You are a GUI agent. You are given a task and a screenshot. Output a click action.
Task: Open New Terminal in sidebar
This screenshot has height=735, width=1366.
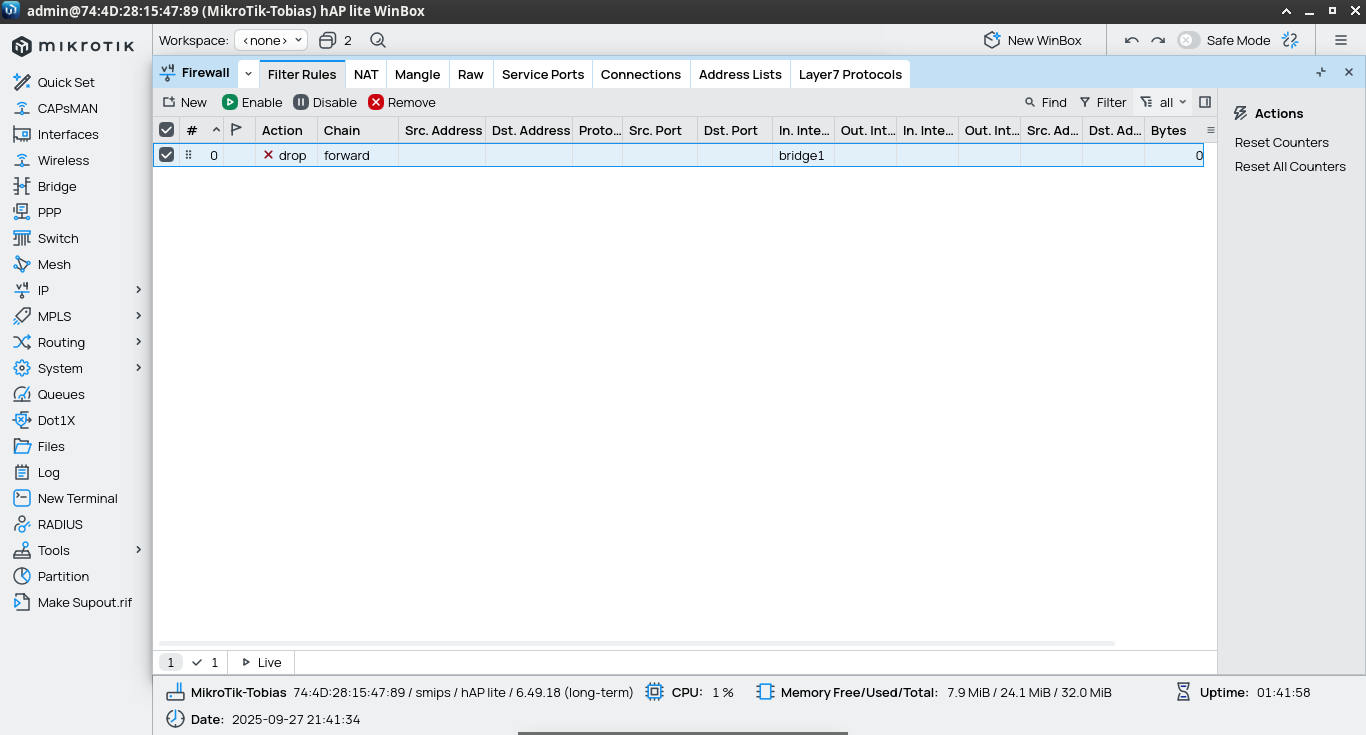[77, 498]
